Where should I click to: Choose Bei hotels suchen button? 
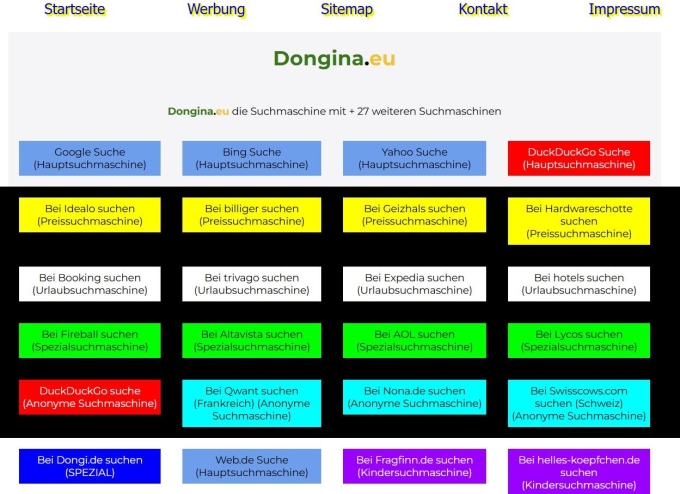coord(579,284)
